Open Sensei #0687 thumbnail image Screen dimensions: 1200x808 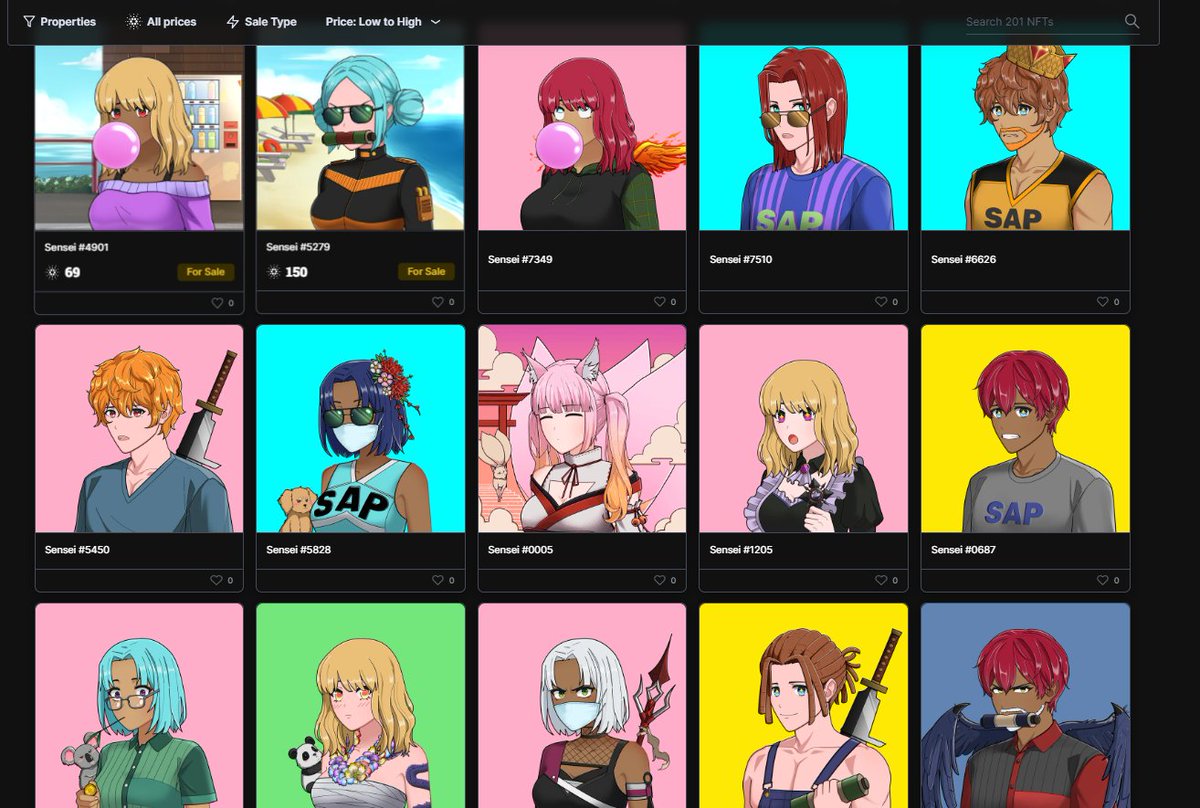(x=1025, y=429)
